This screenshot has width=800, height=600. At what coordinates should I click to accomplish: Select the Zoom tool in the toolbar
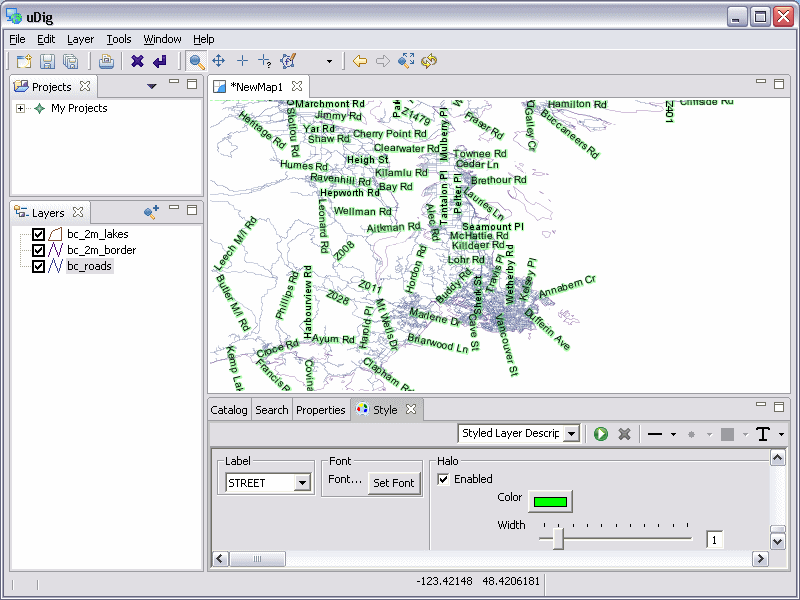(x=196, y=61)
